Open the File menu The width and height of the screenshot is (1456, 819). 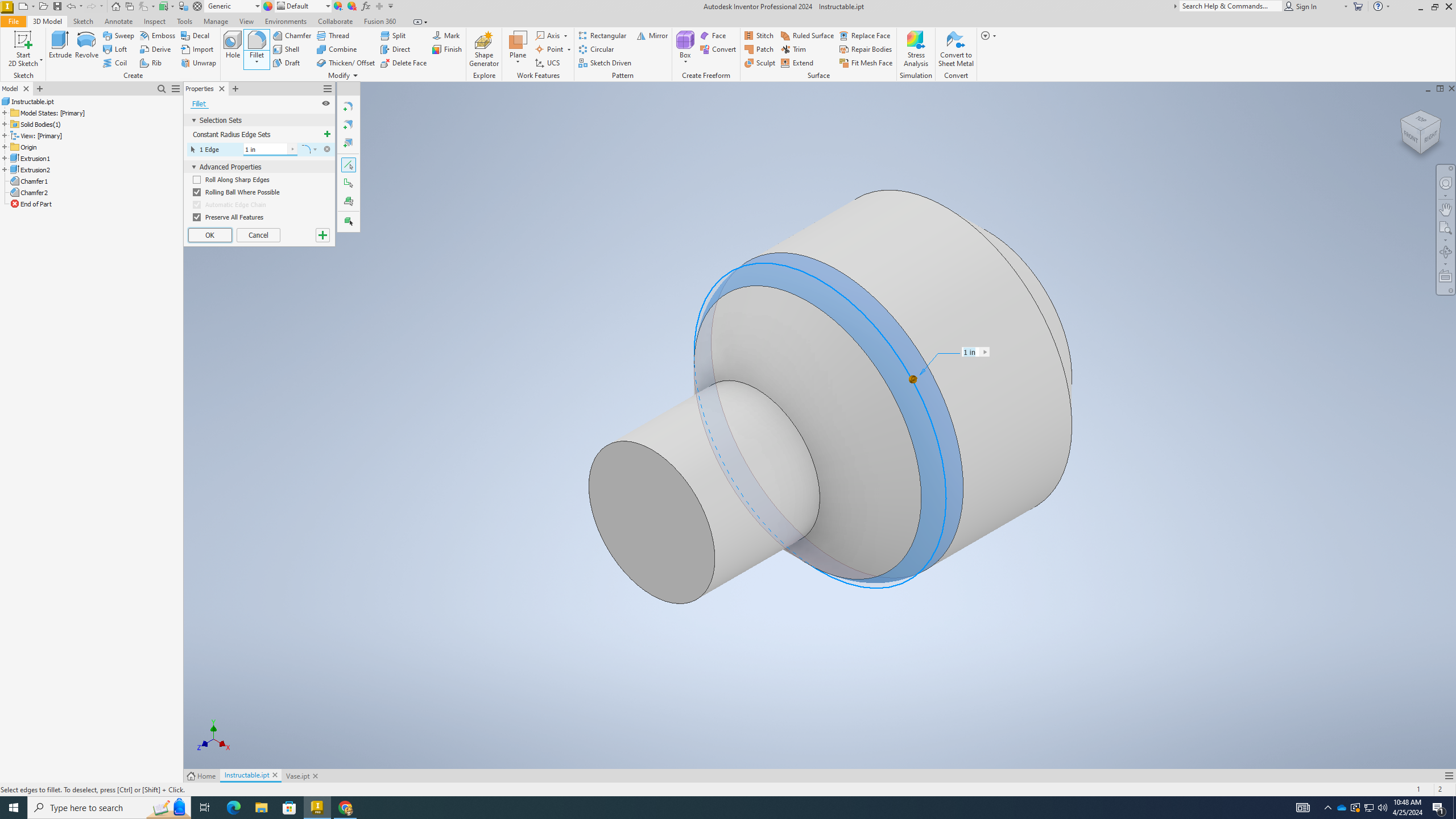(x=13, y=21)
